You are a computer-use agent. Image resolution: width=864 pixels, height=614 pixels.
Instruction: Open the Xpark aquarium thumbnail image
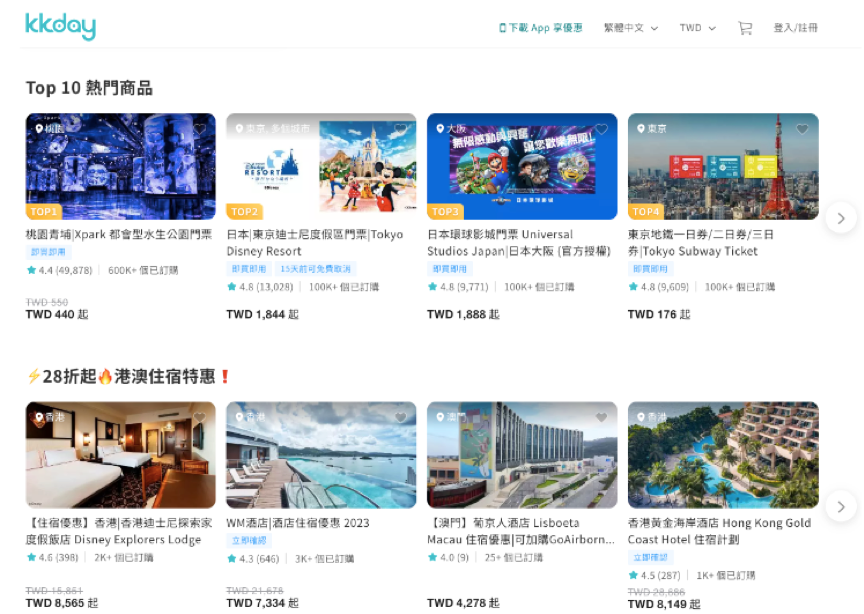121,166
